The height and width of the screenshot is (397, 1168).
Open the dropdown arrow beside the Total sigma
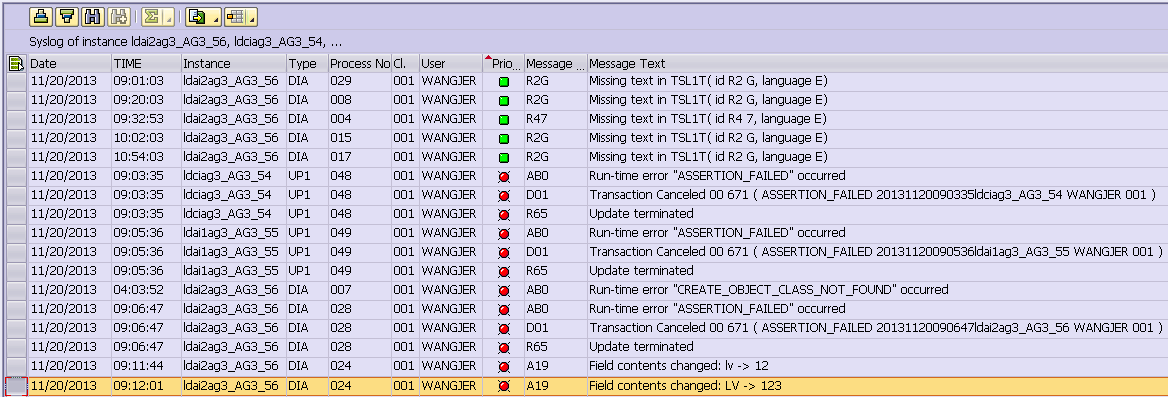click(168, 16)
